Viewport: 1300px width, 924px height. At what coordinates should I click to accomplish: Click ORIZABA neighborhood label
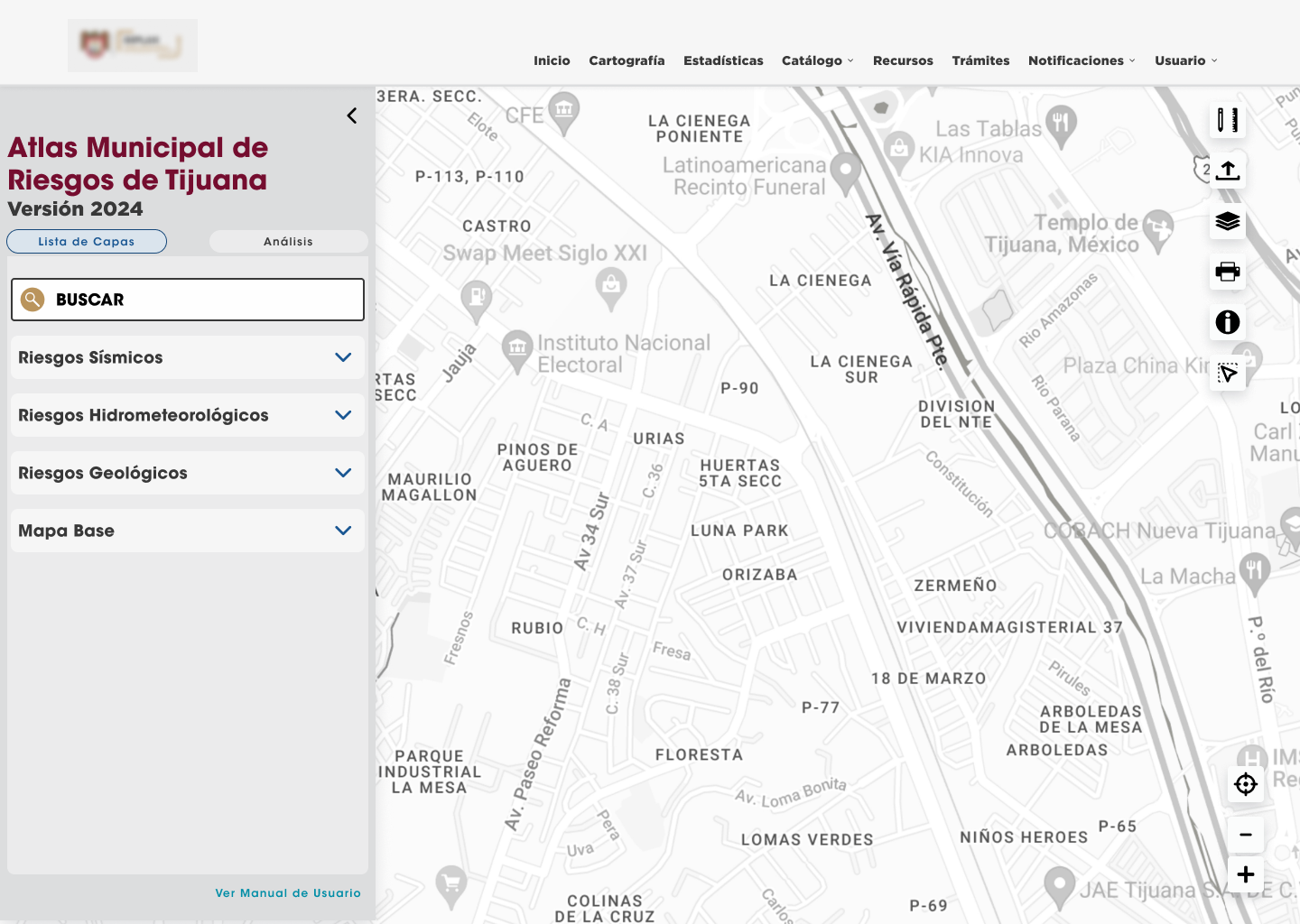(x=760, y=574)
